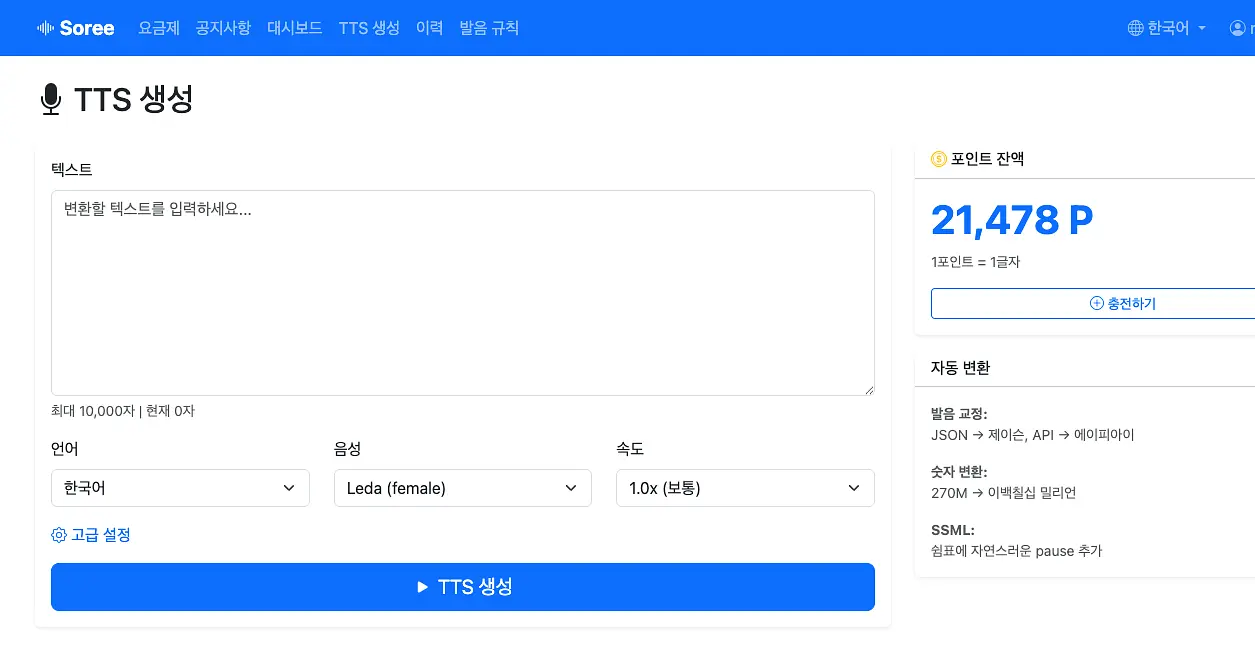The height and width of the screenshot is (648, 1255).
Task: Click the play triangle on TTS 생성 button
Action: (423, 587)
